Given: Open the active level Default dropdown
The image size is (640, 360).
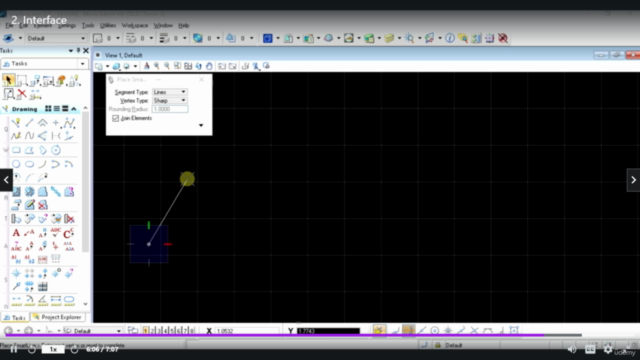Looking at the screenshot, I should (56, 38).
